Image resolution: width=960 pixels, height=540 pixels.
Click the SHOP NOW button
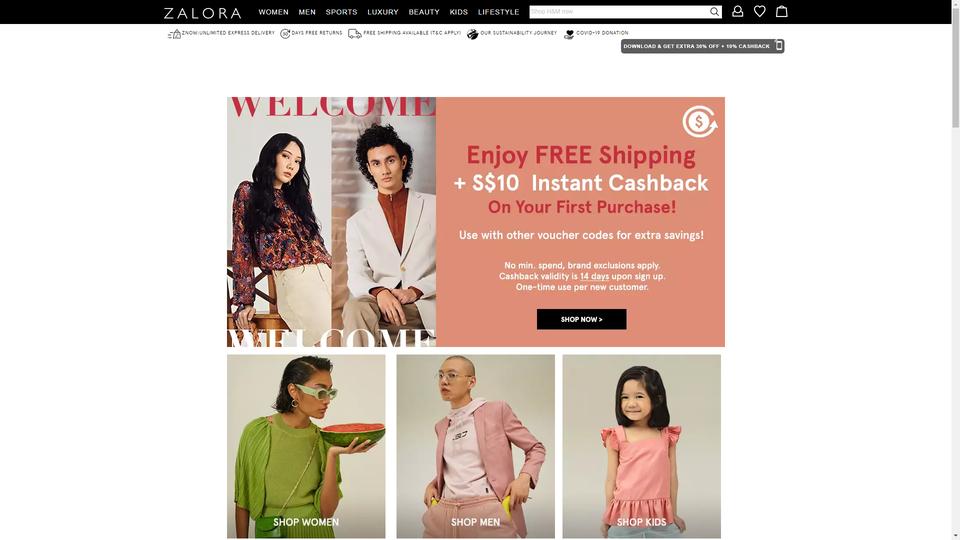point(581,319)
